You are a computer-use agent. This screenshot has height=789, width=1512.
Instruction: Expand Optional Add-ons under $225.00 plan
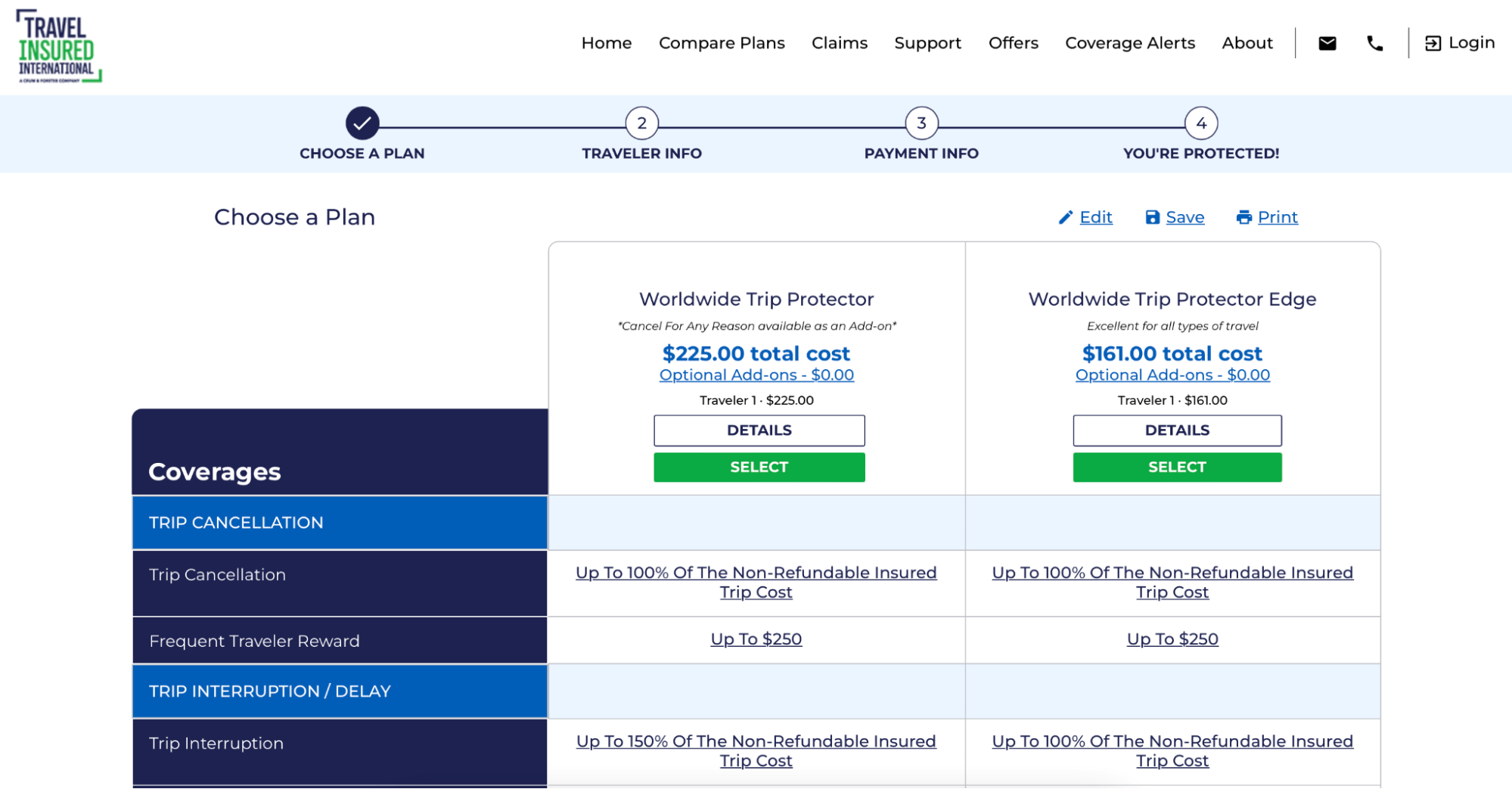pyautogui.click(x=756, y=375)
